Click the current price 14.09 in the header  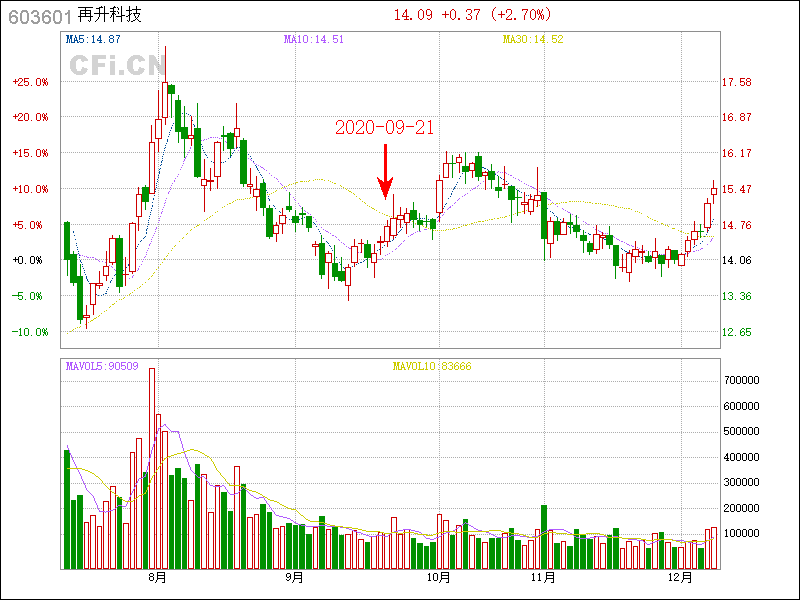[413, 15]
